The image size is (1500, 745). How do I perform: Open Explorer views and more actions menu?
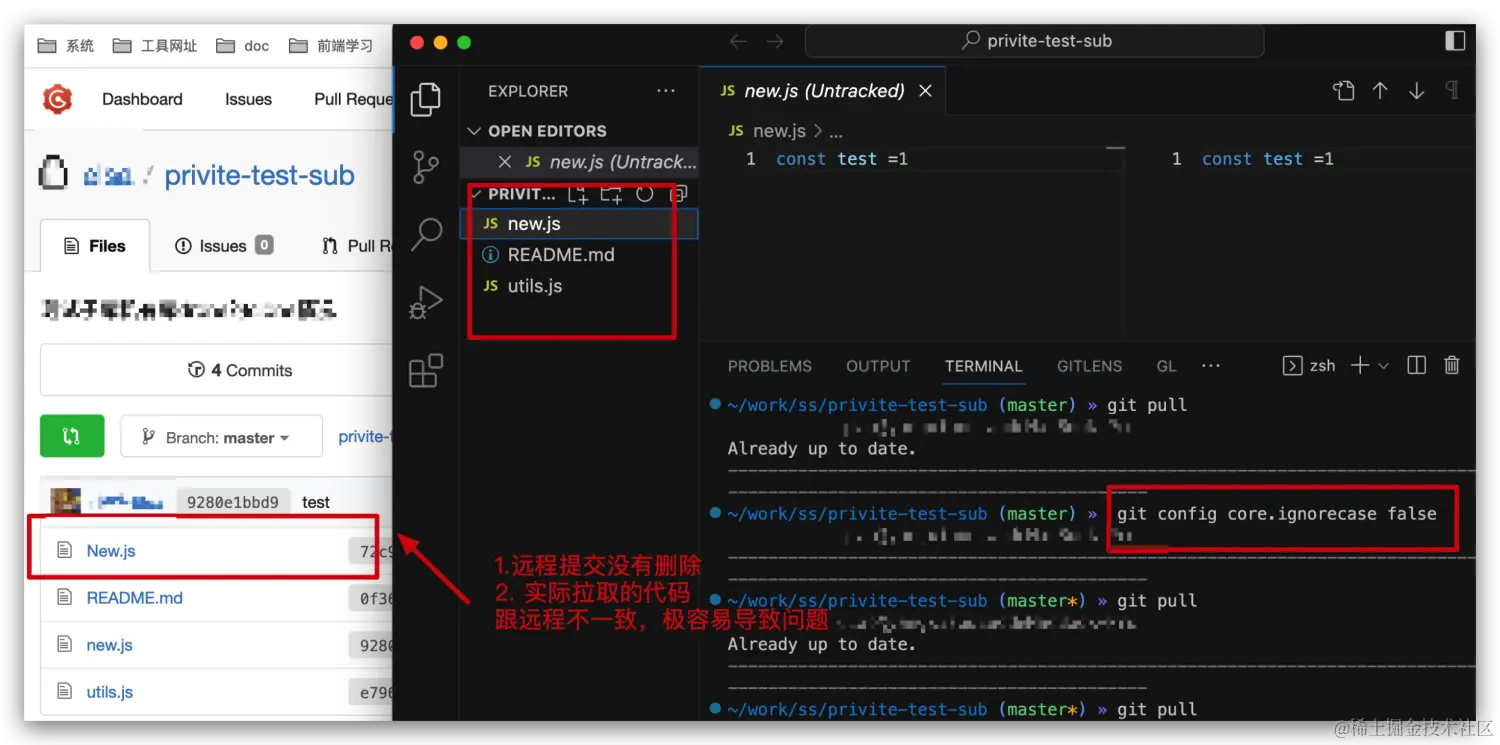coord(666,91)
